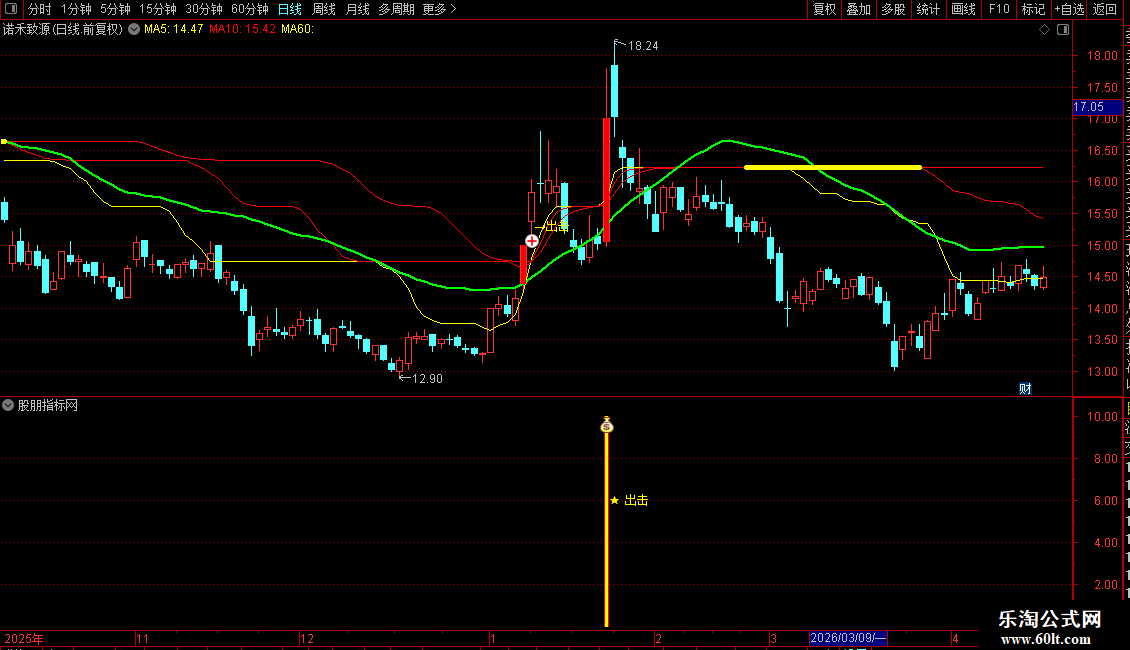Click the 返回 back button
The width and height of the screenshot is (1130, 650).
1105,9
